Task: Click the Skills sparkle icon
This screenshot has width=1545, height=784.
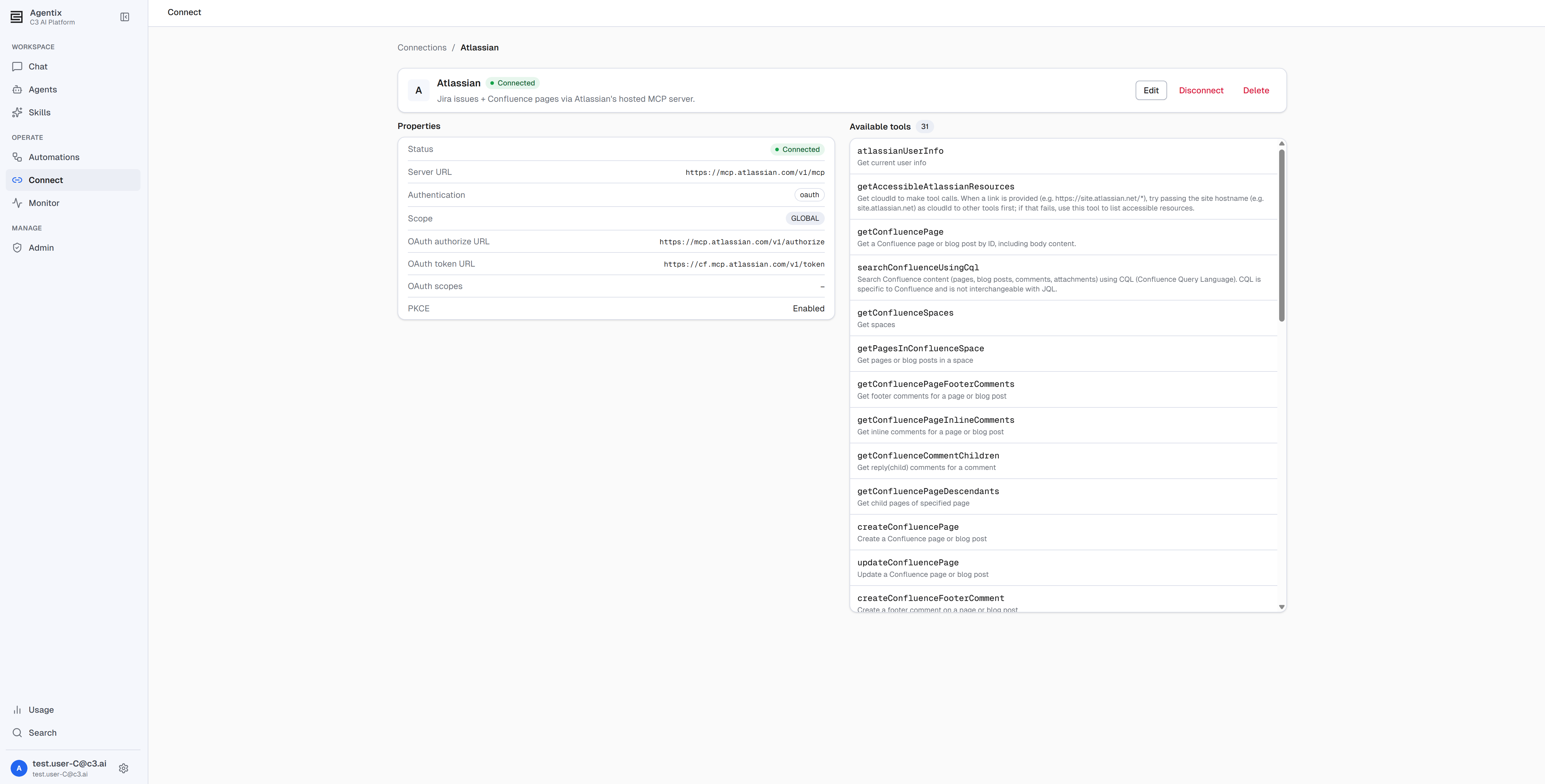Action: [x=18, y=112]
